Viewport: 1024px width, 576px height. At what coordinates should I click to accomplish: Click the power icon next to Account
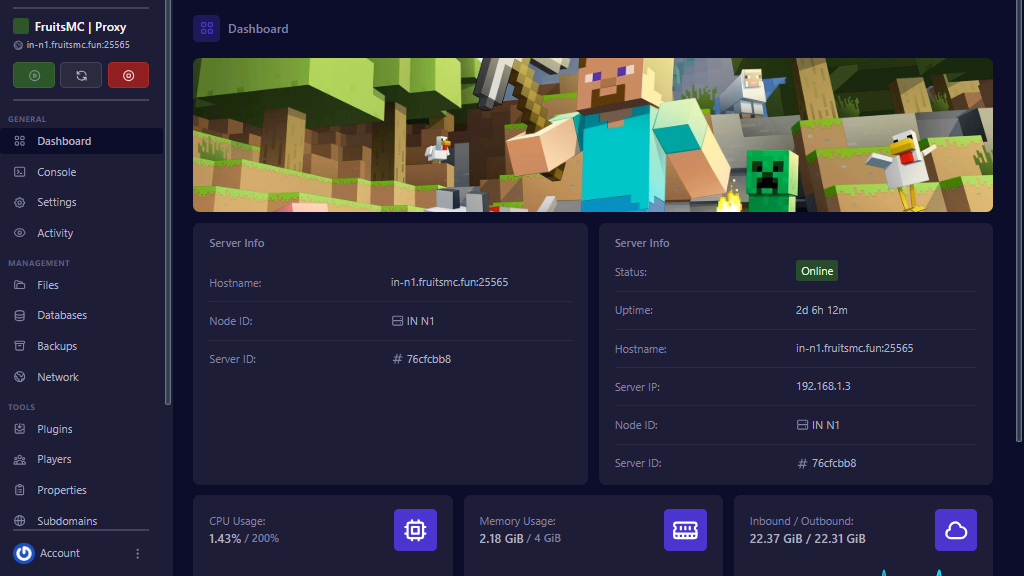coord(22,553)
